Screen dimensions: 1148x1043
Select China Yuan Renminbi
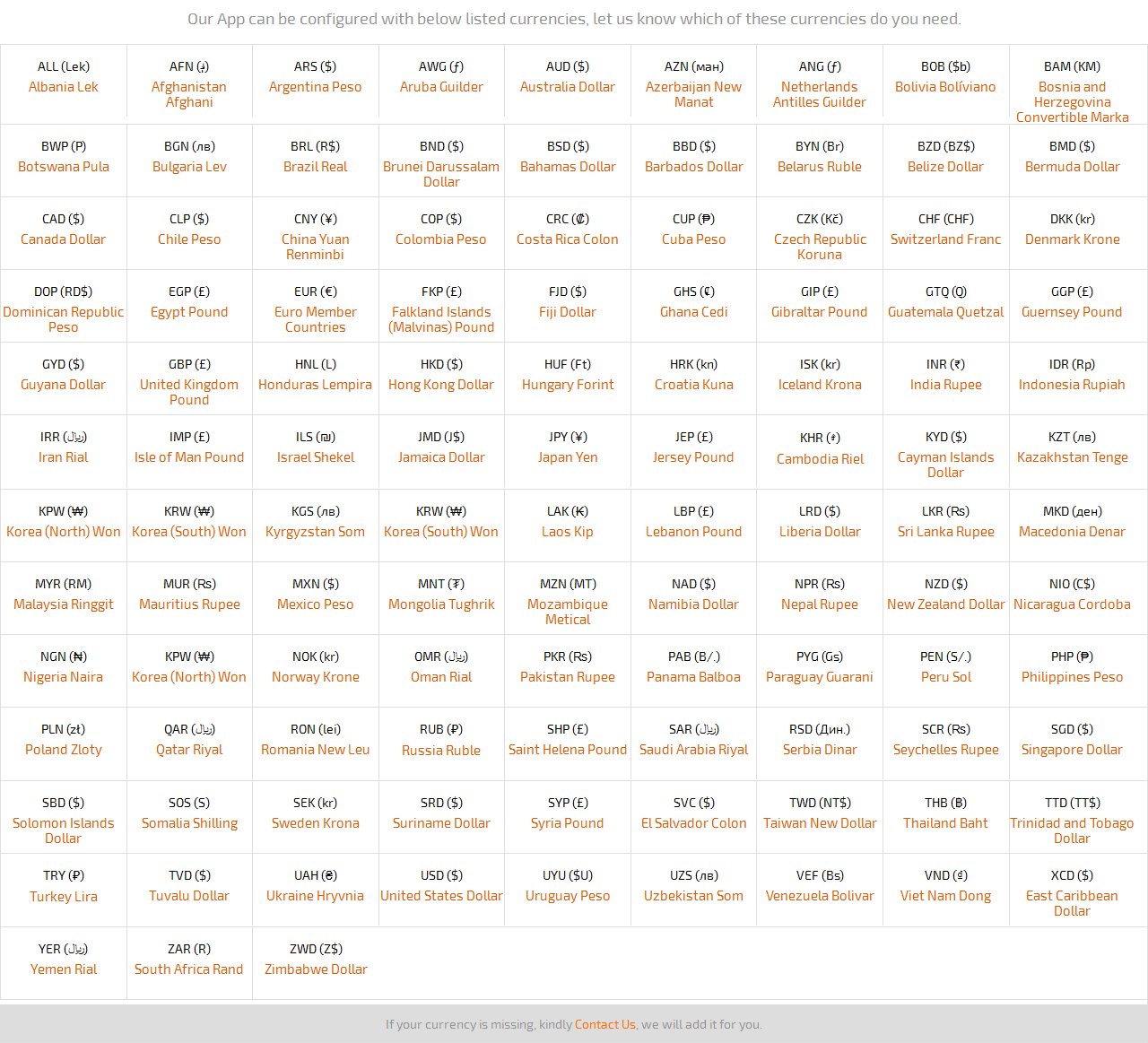[x=316, y=247]
